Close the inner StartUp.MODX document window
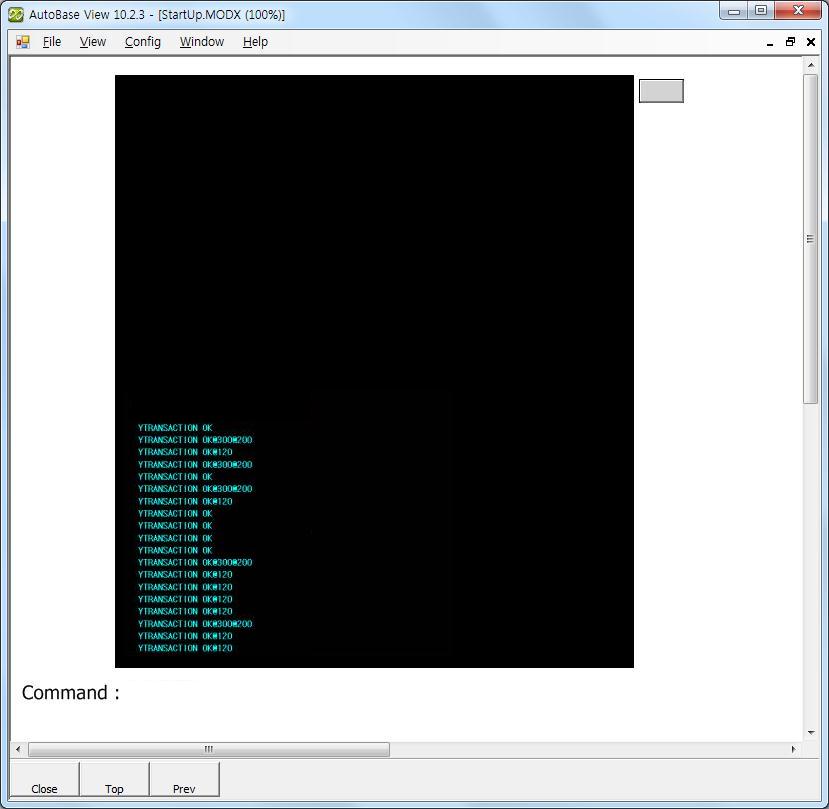 point(810,42)
